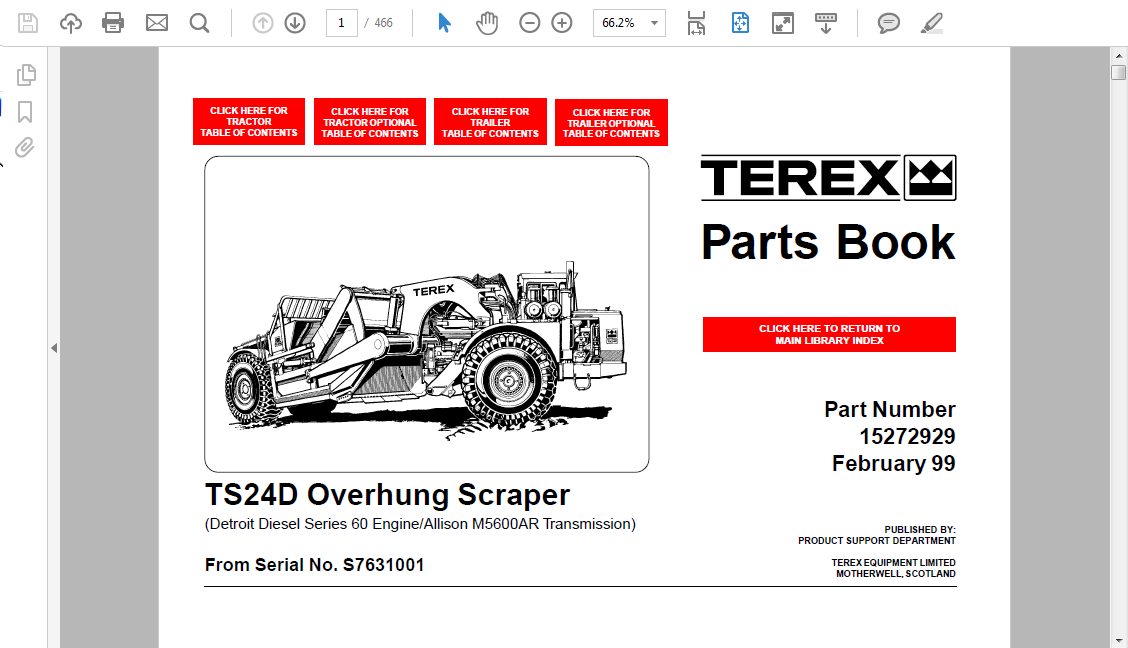The height and width of the screenshot is (648, 1128).
Task: Upload file to cloud icon
Action: click(x=70, y=23)
